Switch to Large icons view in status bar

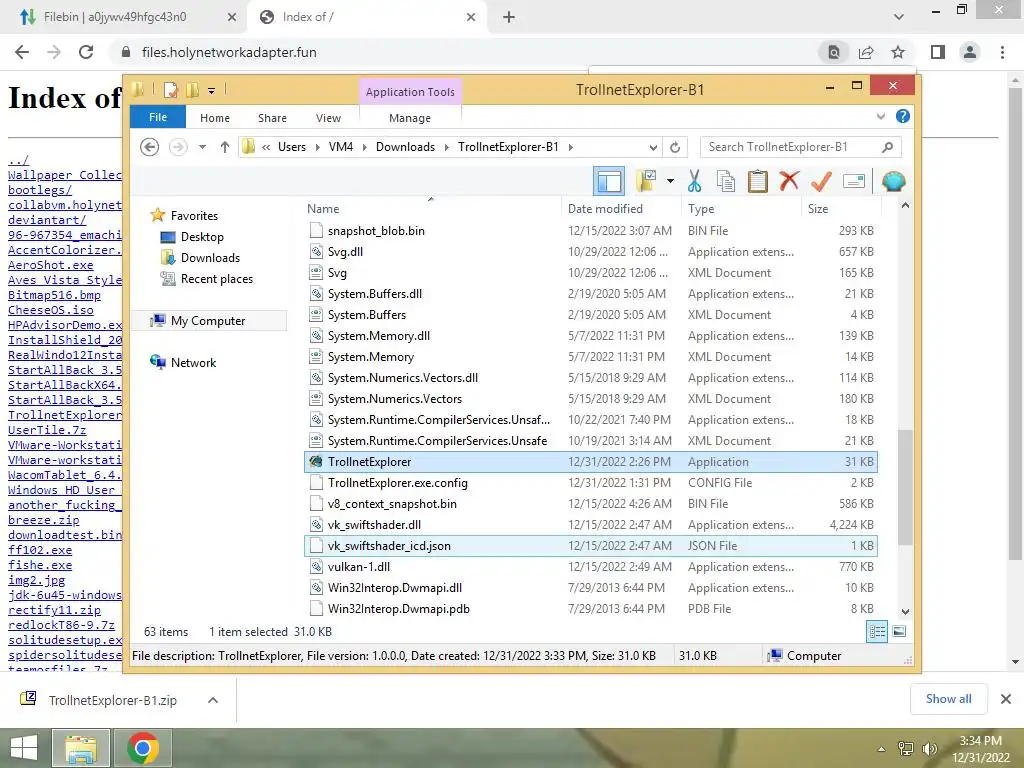(899, 631)
